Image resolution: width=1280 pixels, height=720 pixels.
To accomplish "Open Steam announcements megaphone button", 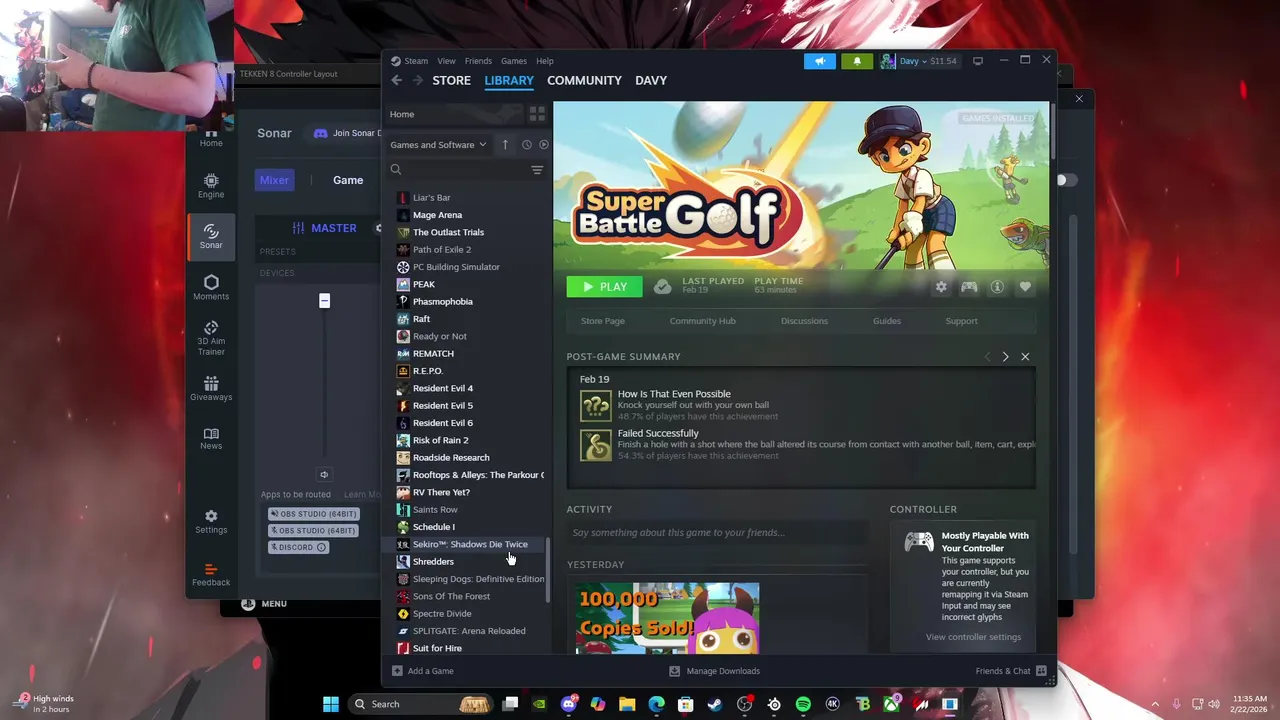I will point(819,61).
